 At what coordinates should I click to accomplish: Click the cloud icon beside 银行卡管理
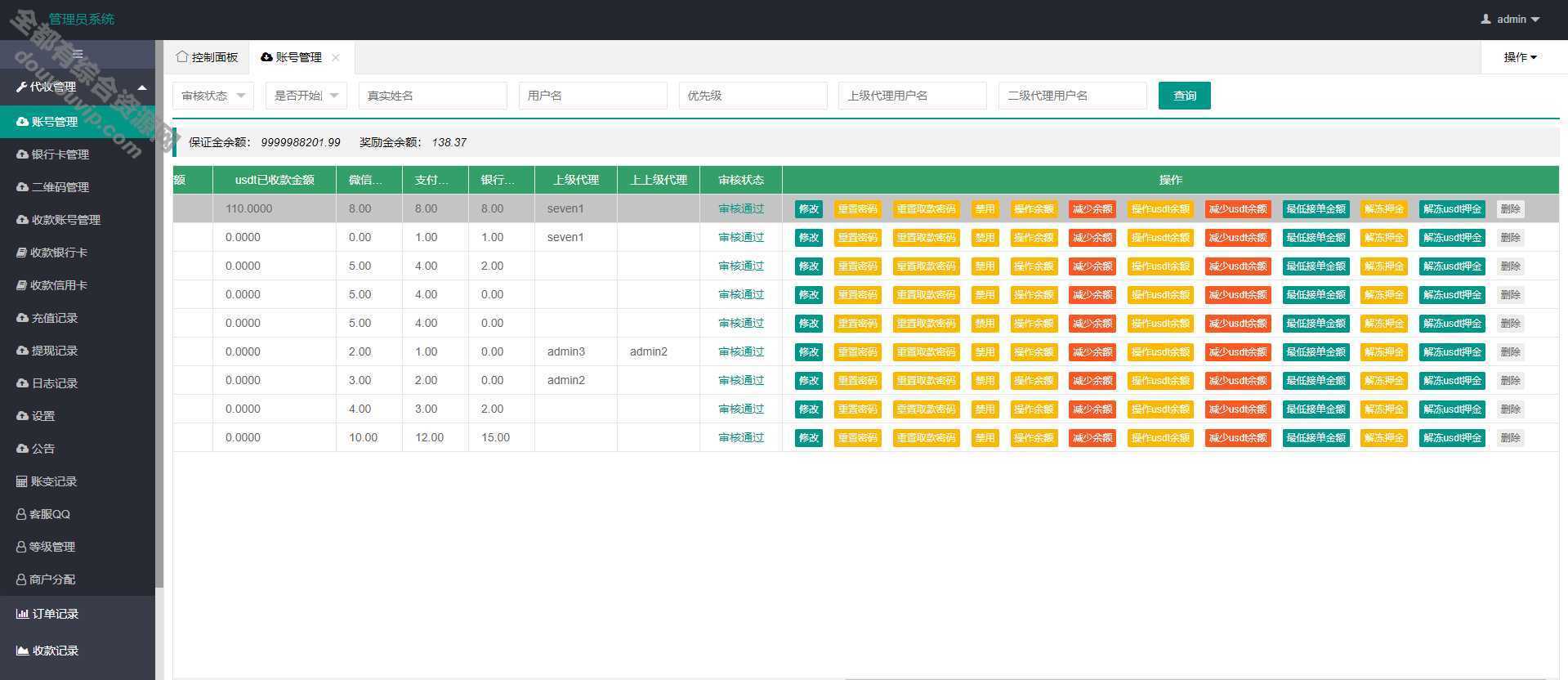click(x=22, y=154)
